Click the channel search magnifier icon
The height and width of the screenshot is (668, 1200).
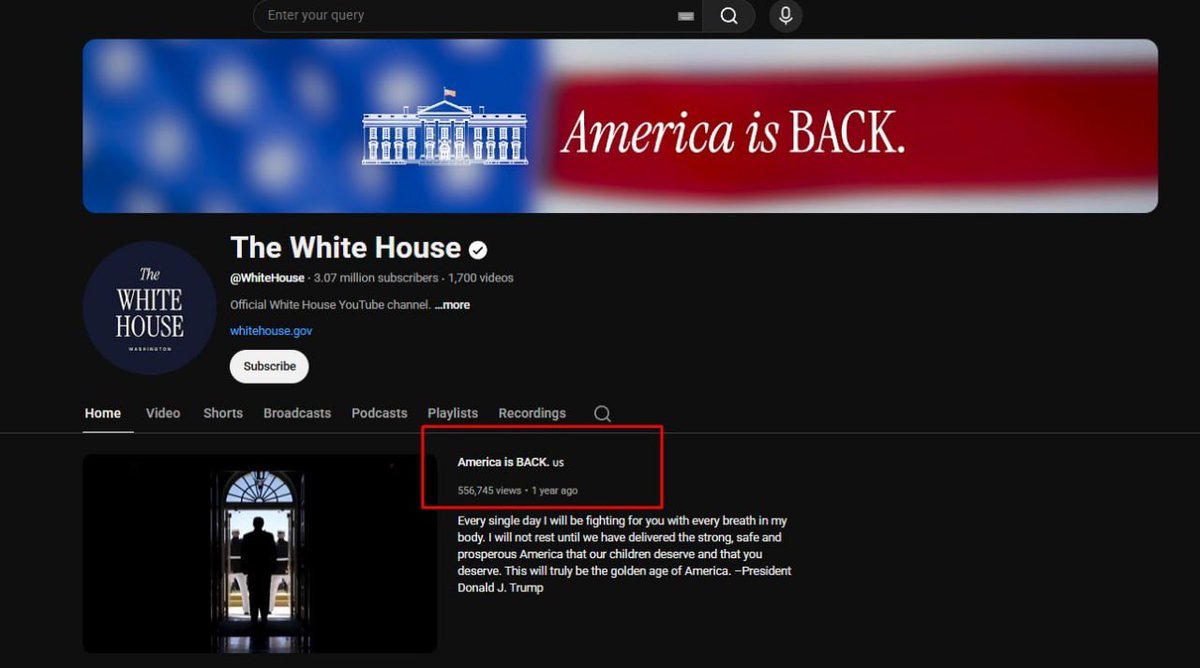click(x=602, y=413)
